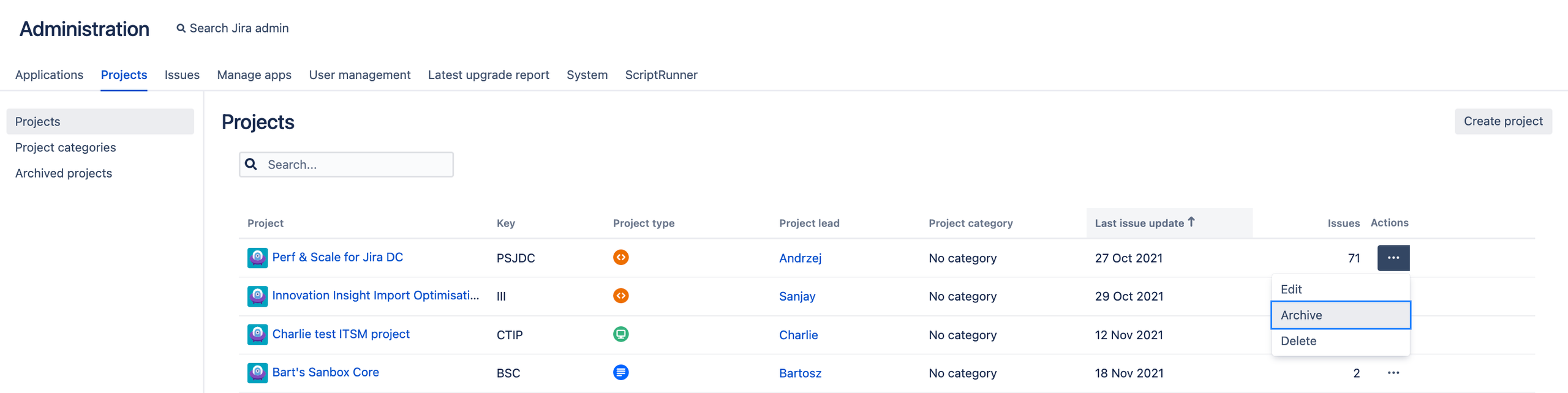Image resolution: width=1568 pixels, height=393 pixels.
Task: Click the software project type icon for PSJDC
Action: [x=620, y=258]
